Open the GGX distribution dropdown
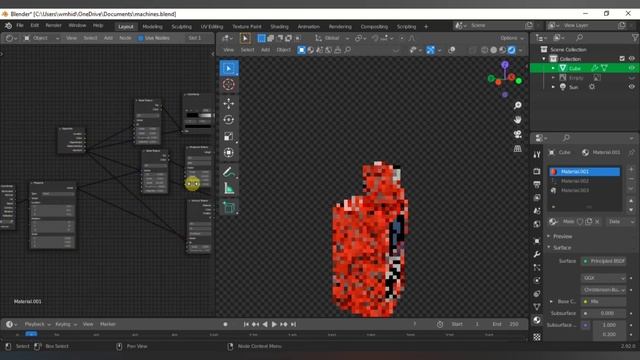This screenshot has width=640, height=360. click(x=603, y=278)
